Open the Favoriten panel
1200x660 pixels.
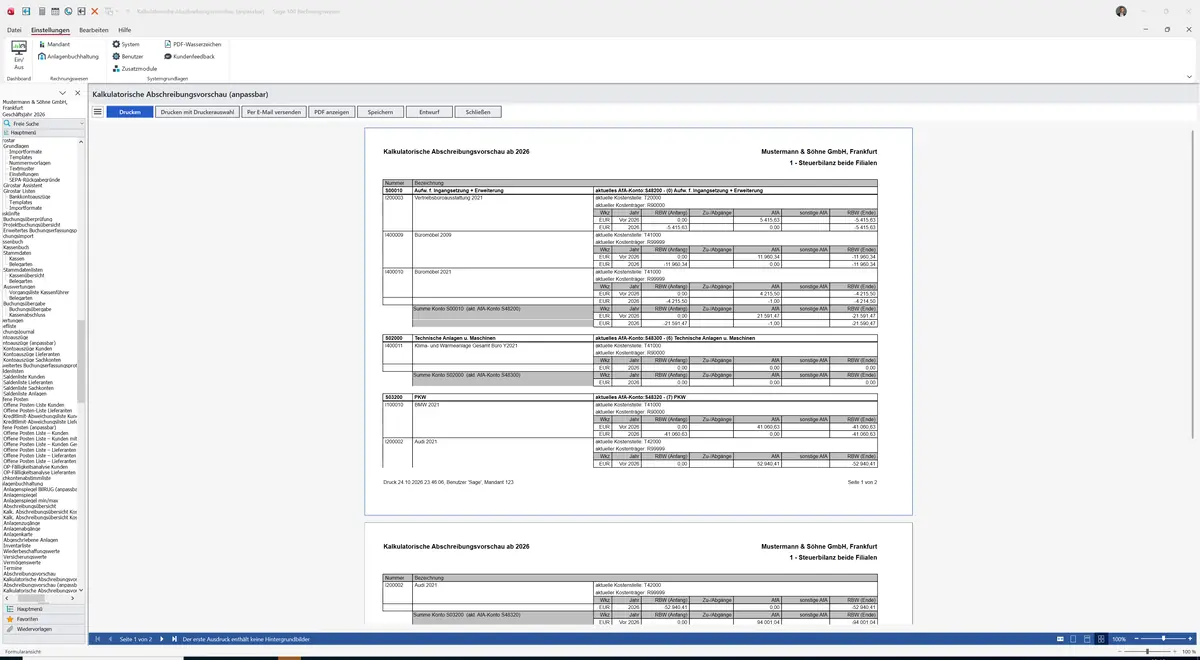coord(43,619)
